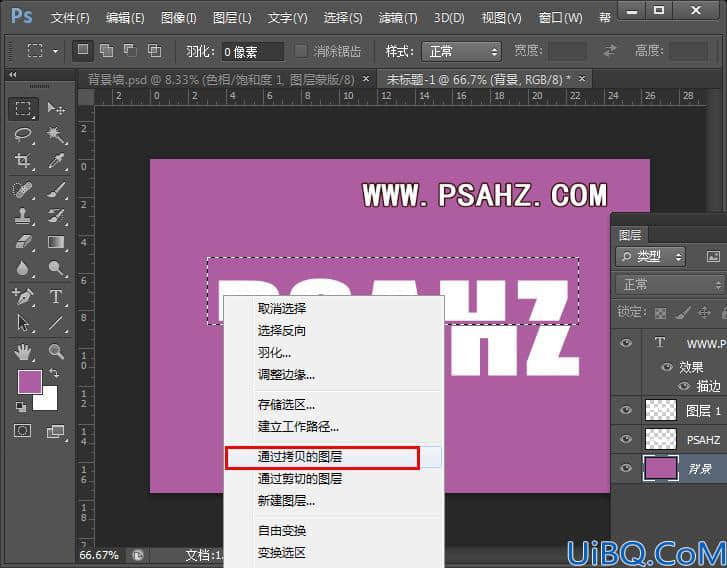The width and height of the screenshot is (727, 568).
Task: Hide the PSAHZ layer
Action: click(x=626, y=439)
